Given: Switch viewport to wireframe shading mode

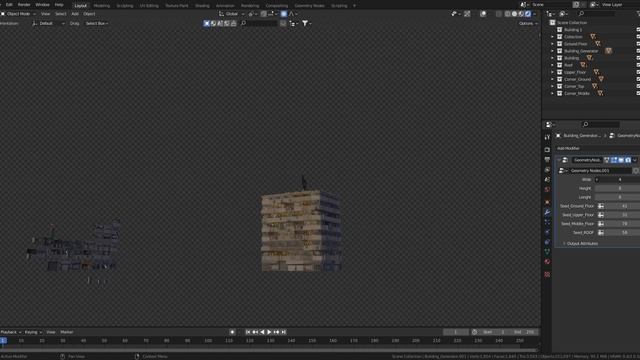Looking at the screenshot, I should (x=507, y=14).
